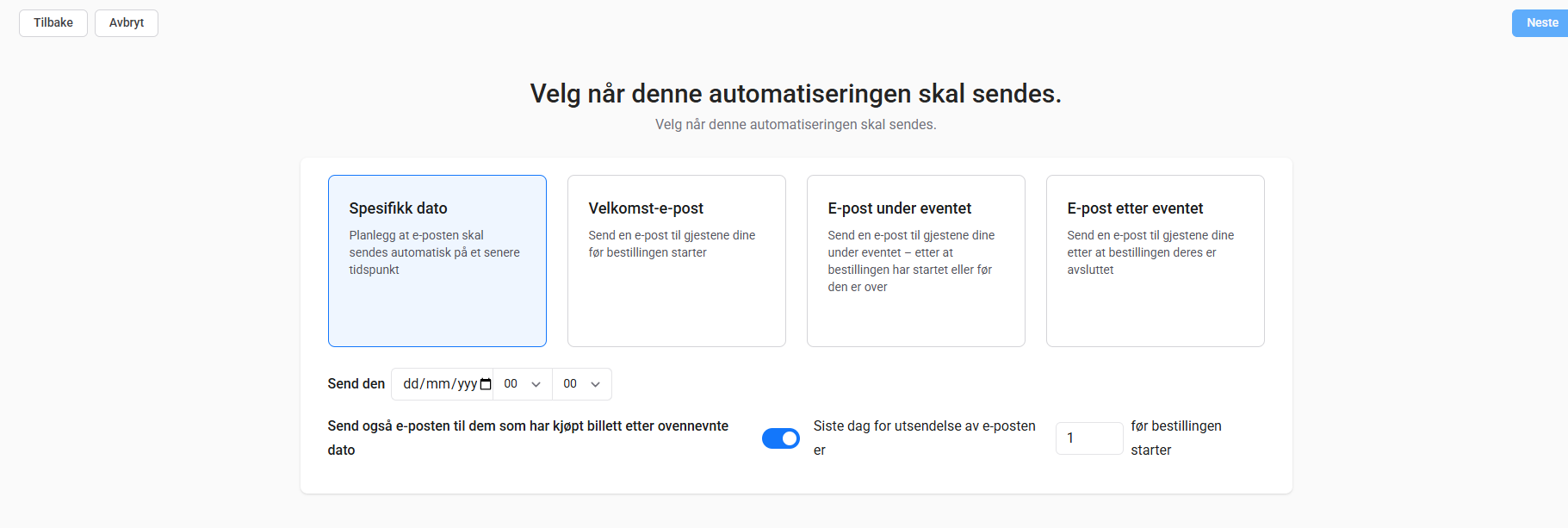The height and width of the screenshot is (528, 1568).
Task: Go back with the Tilbake button
Action: (53, 23)
